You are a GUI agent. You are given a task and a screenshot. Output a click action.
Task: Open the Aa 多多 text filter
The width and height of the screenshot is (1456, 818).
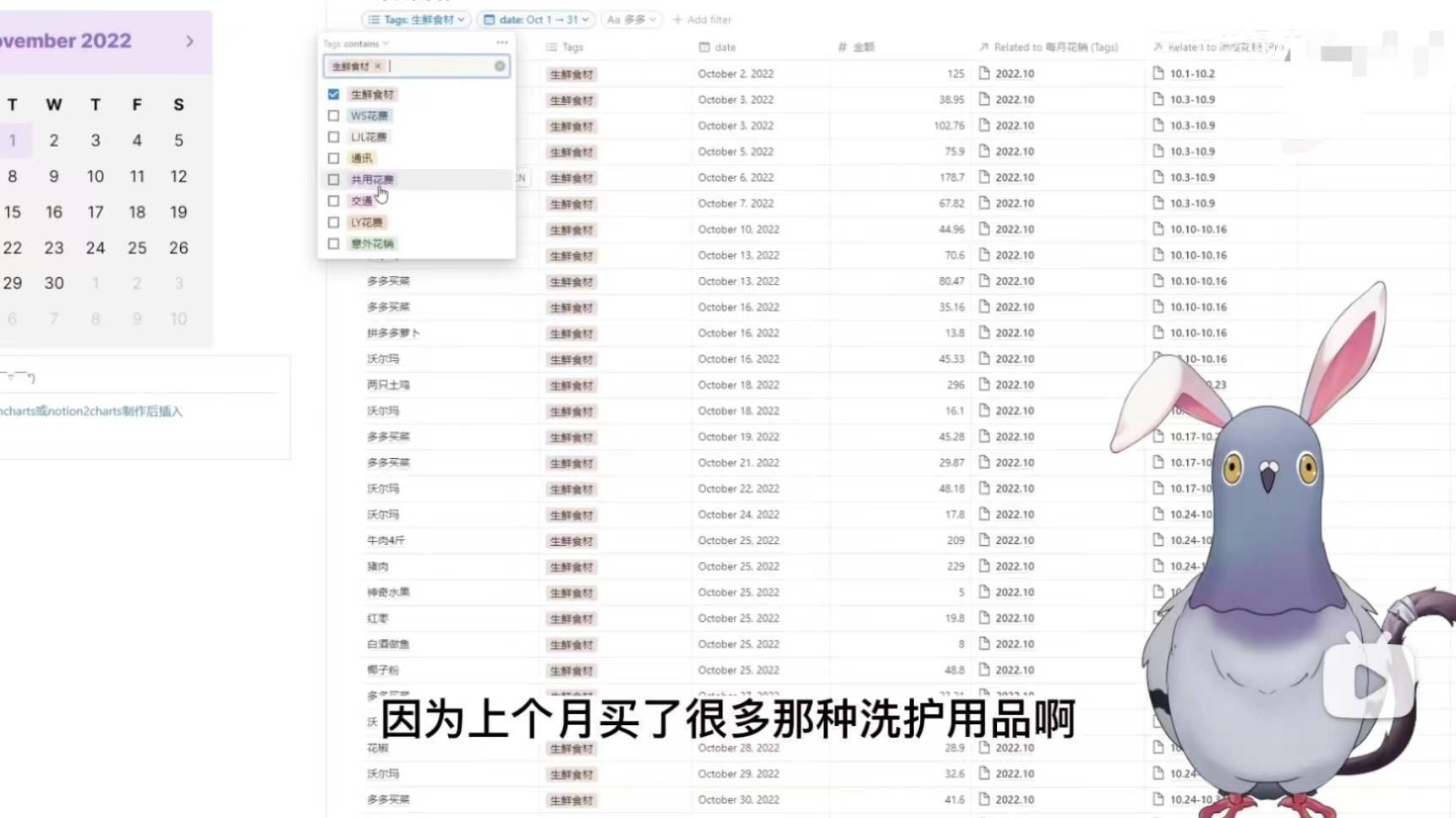[x=631, y=19]
